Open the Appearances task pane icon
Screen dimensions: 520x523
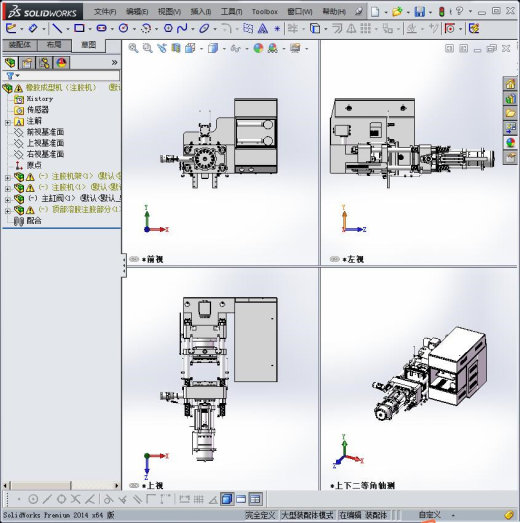tap(510, 143)
